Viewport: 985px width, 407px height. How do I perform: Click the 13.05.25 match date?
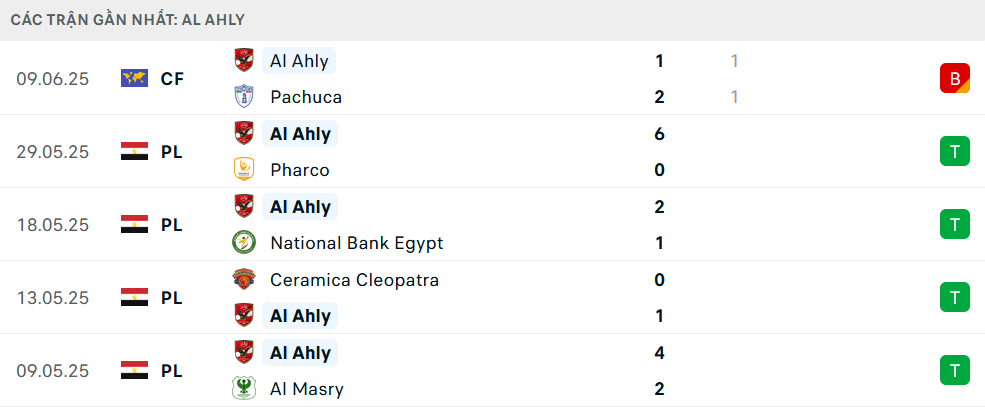[x=53, y=298]
